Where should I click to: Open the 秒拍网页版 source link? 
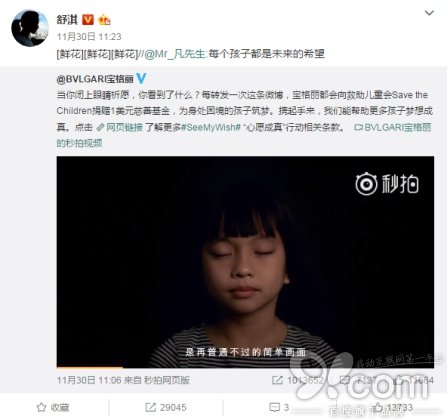(167, 380)
